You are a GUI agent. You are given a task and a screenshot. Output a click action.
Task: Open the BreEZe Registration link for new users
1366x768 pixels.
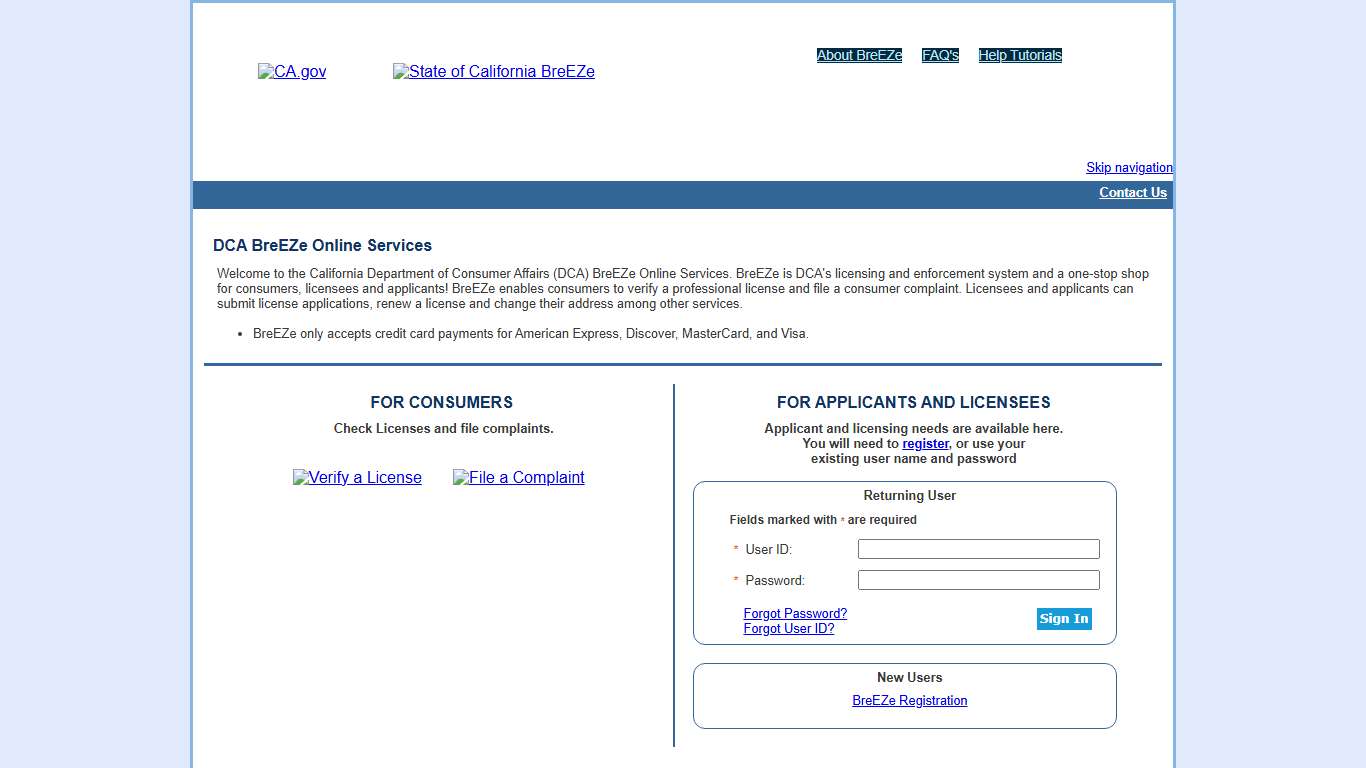click(909, 701)
